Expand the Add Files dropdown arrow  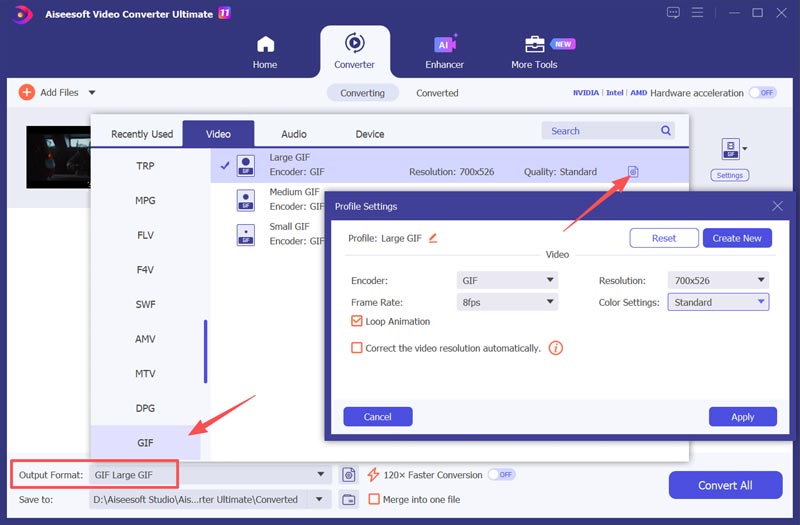point(92,93)
